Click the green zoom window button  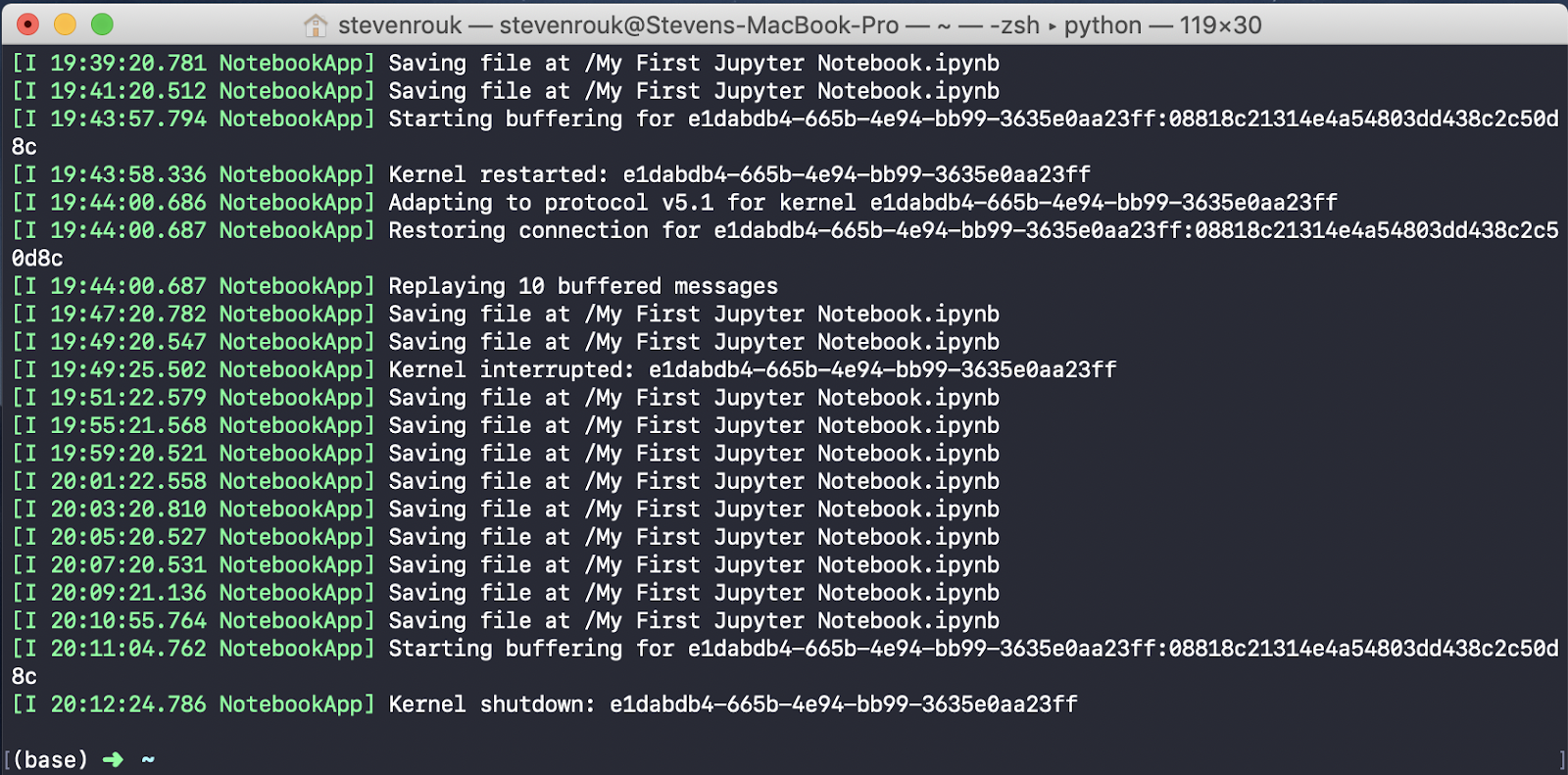(x=102, y=24)
